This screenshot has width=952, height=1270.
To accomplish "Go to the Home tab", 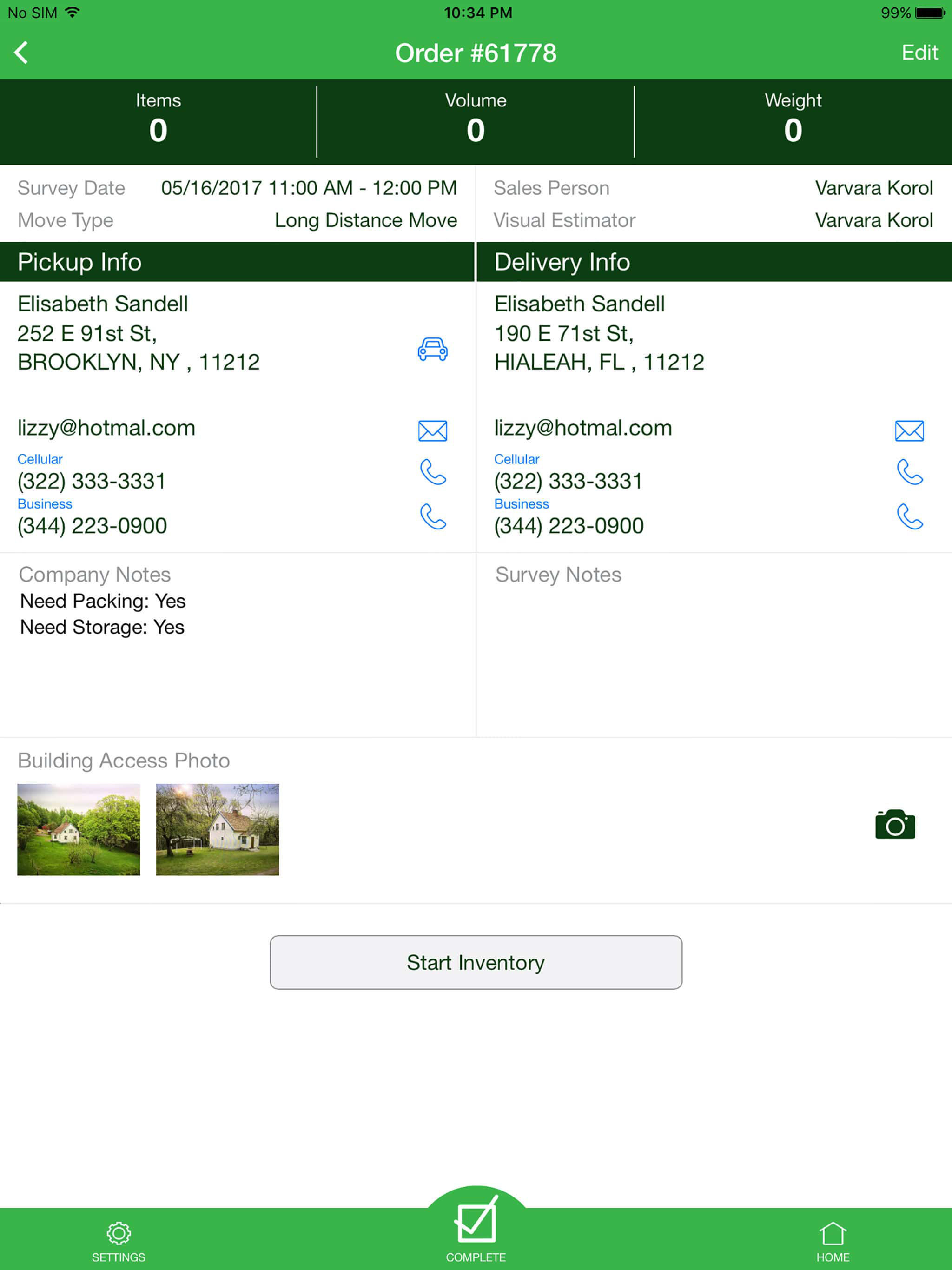I will (833, 1243).
